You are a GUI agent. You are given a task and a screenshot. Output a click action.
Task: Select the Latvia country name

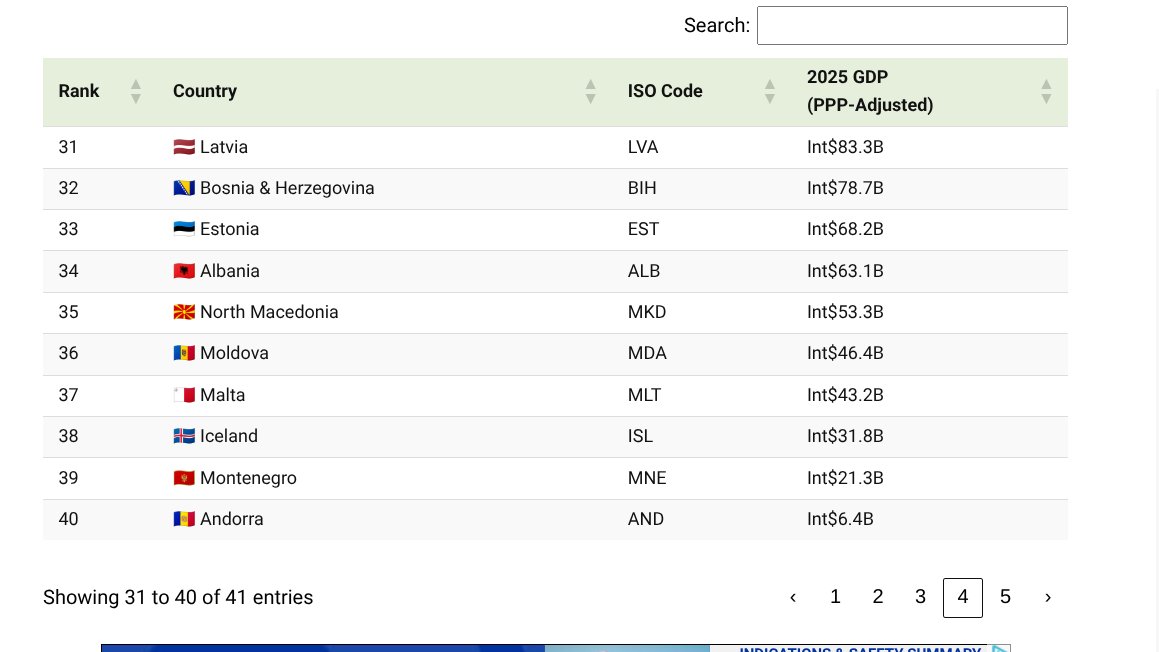pyautogui.click(x=224, y=146)
